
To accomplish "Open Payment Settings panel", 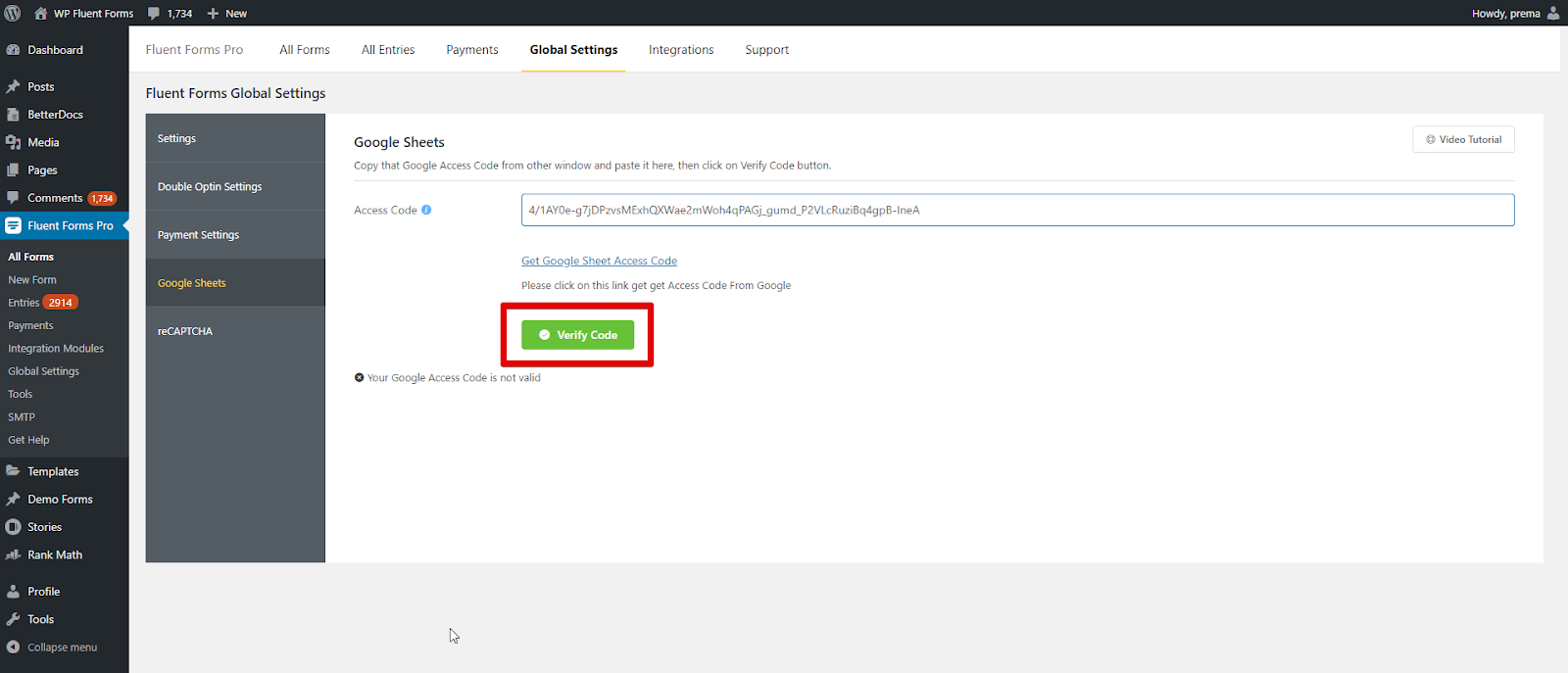I will coord(235,235).
